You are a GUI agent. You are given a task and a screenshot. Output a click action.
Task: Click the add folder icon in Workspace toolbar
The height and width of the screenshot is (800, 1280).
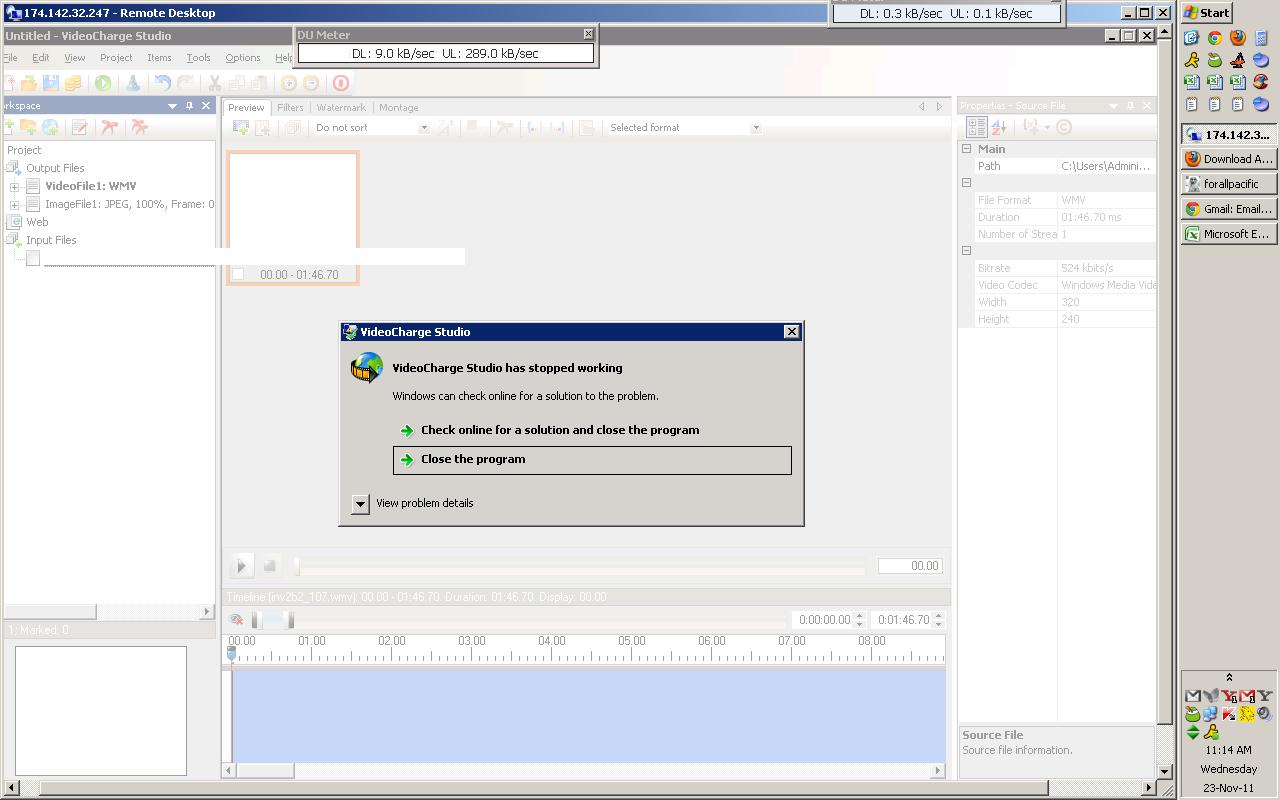coord(28,127)
